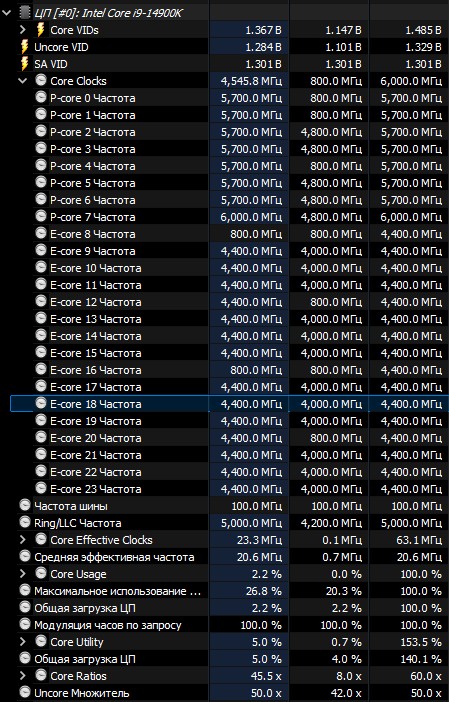Collapse the Core Clocks group
The image size is (449, 702).
[23, 81]
